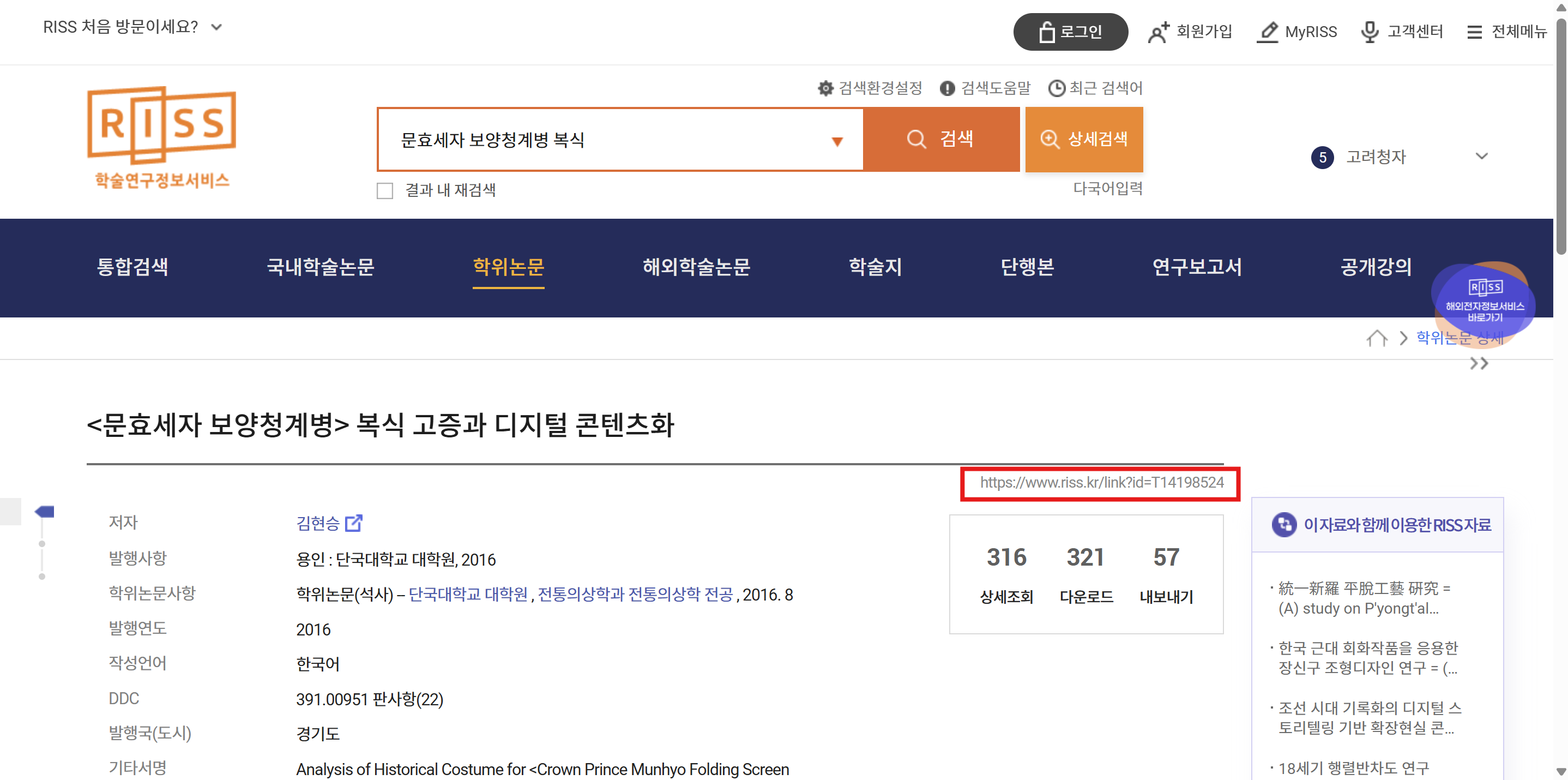
Task: Click the 고객센터 microphone icon
Action: (1369, 32)
